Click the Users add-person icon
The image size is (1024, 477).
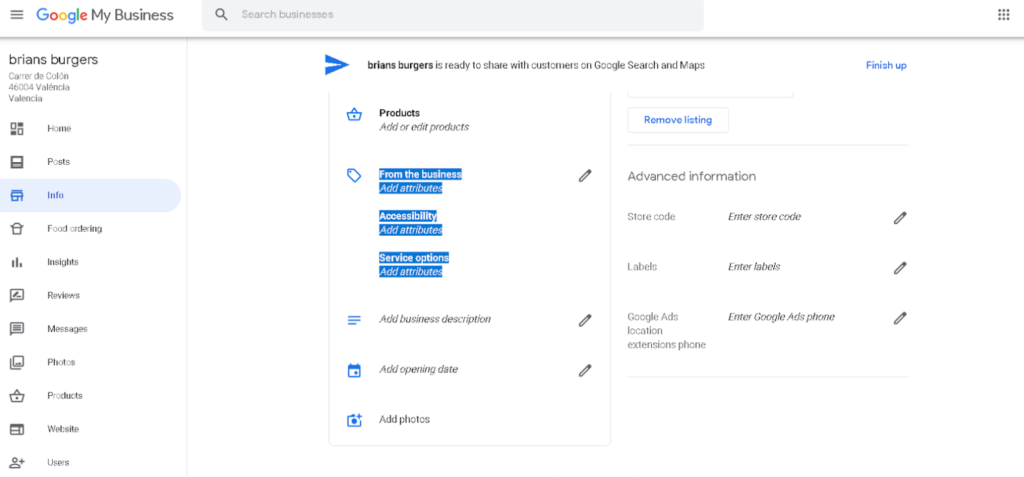coord(17,463)
